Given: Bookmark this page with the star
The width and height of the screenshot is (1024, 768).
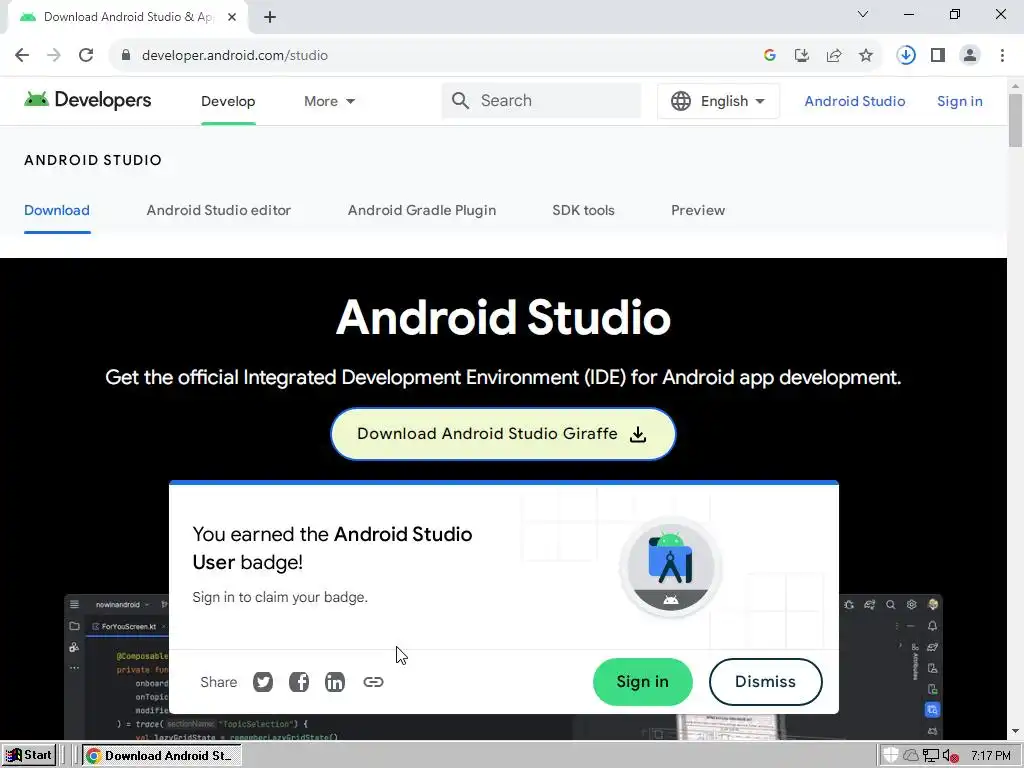Looking at the screenshot, I should (866, 56).
